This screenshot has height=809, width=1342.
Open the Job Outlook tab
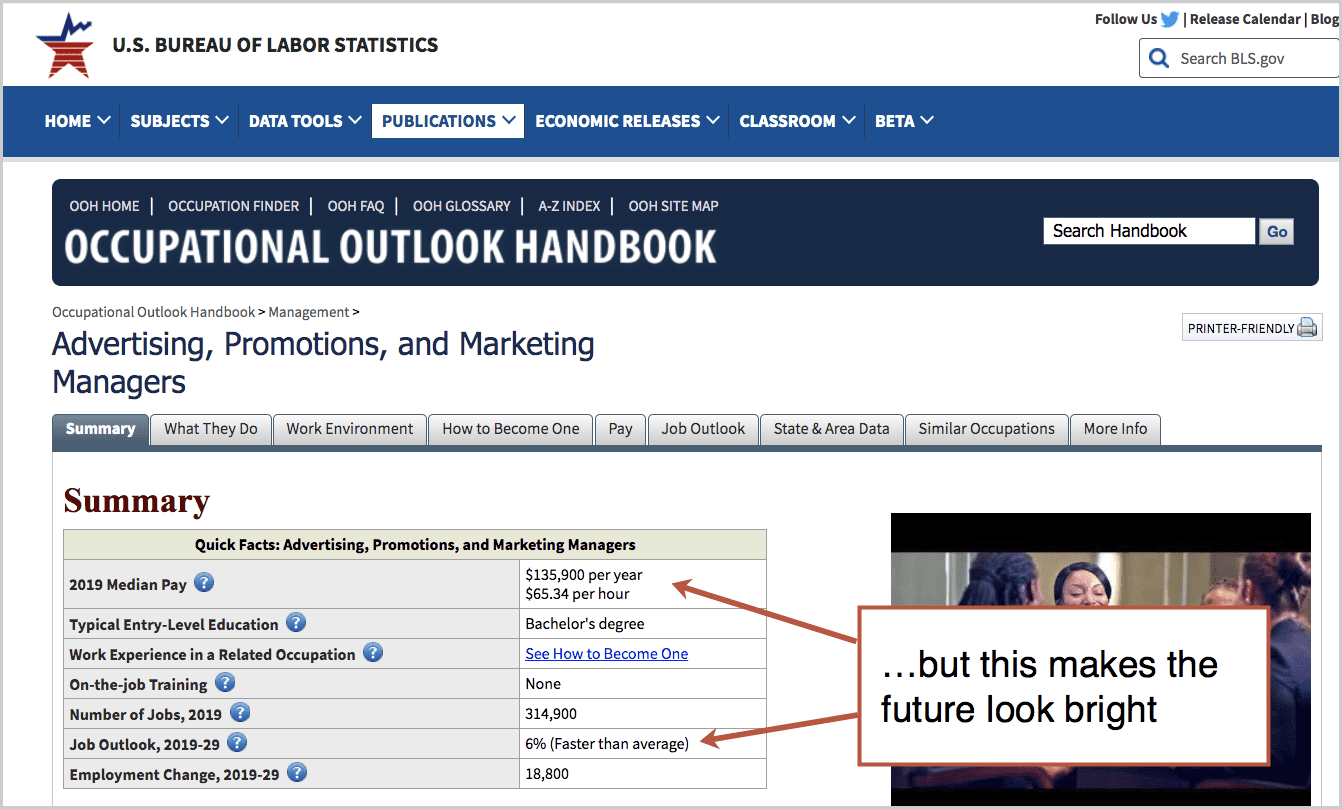click(x=703, y=429)
